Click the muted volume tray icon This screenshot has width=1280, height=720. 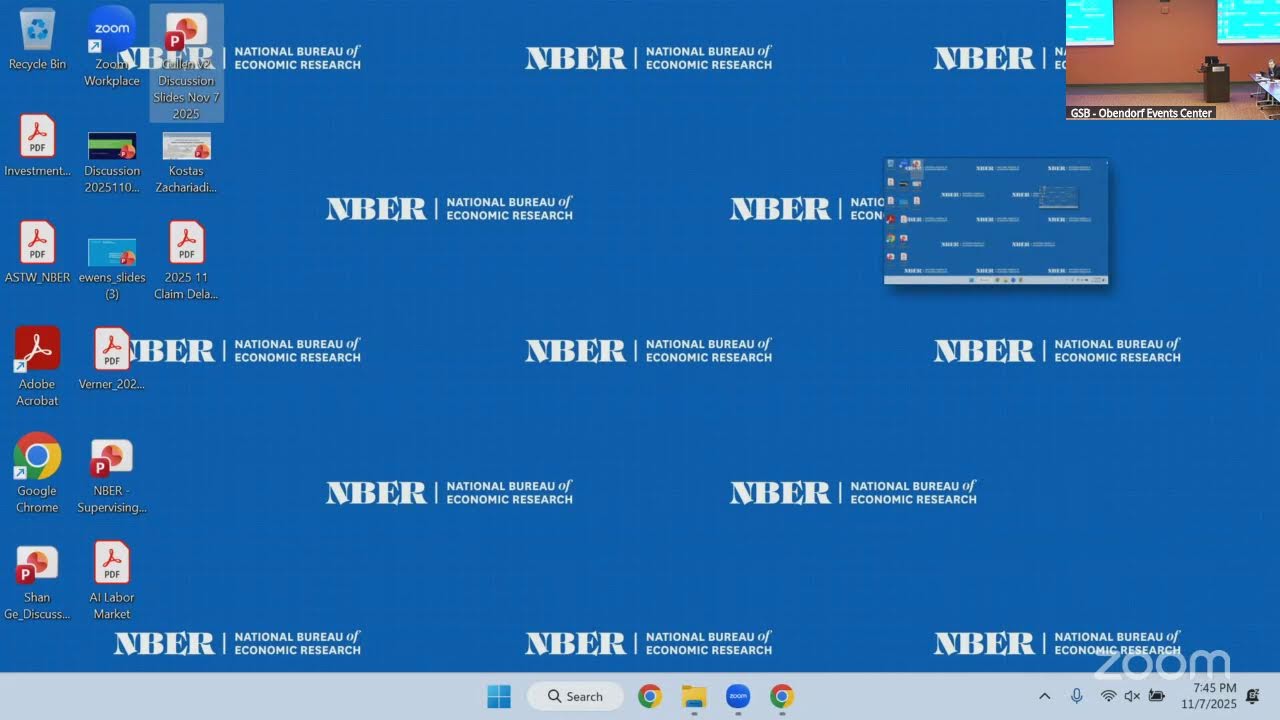pyautogui.click(x=1132, y=696)
